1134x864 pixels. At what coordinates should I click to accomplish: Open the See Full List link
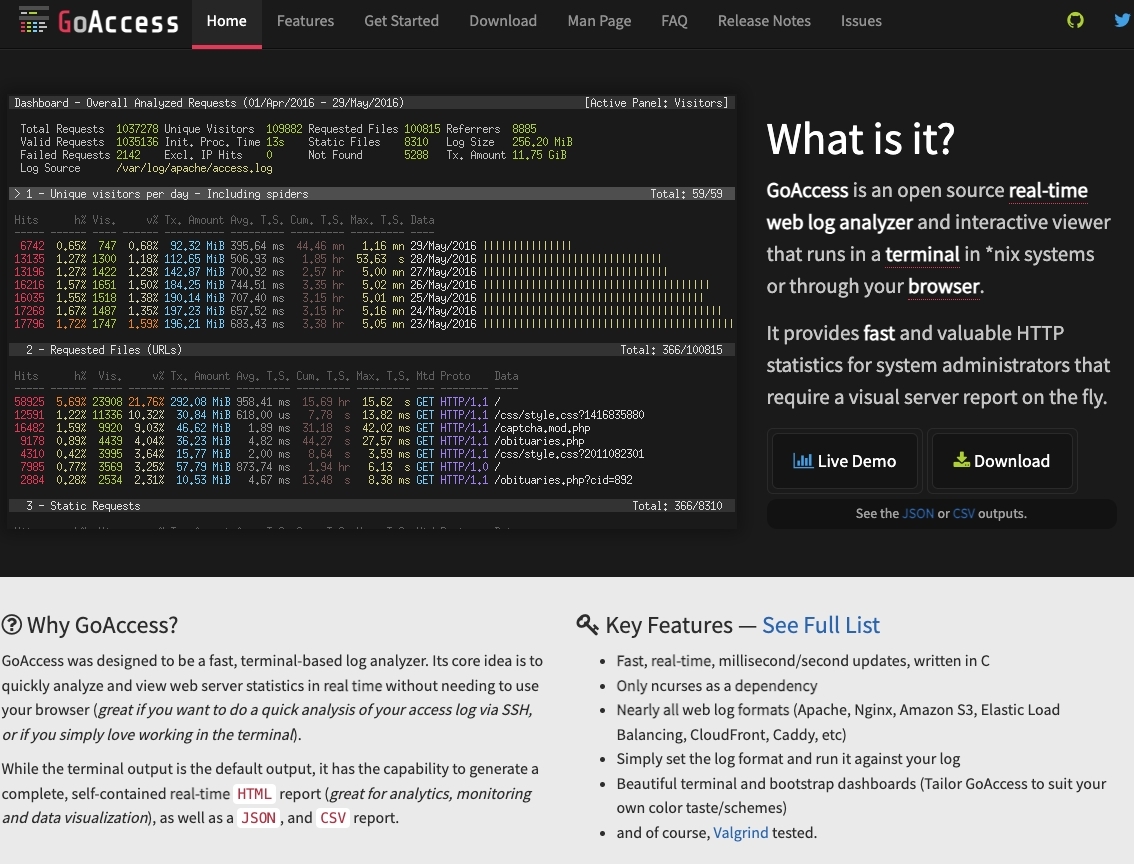click(x=821, y=625)
